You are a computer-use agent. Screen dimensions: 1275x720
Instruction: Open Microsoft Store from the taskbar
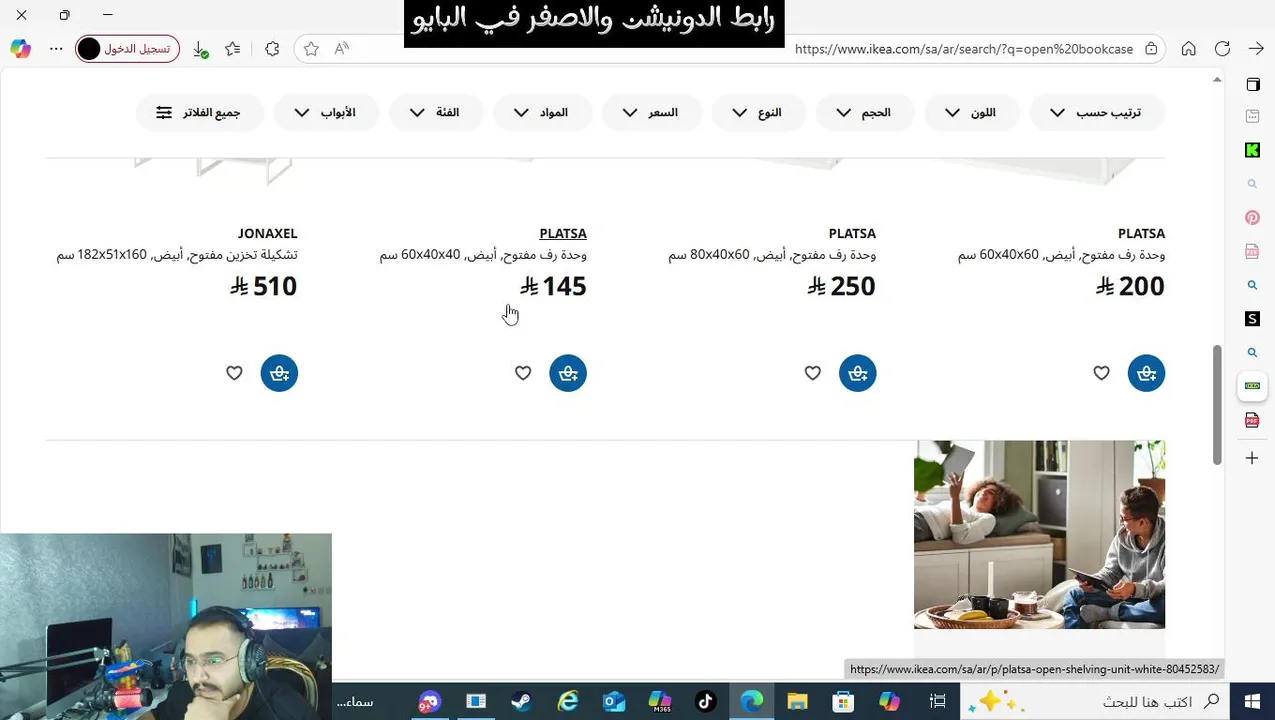click(x=843, y=701)
